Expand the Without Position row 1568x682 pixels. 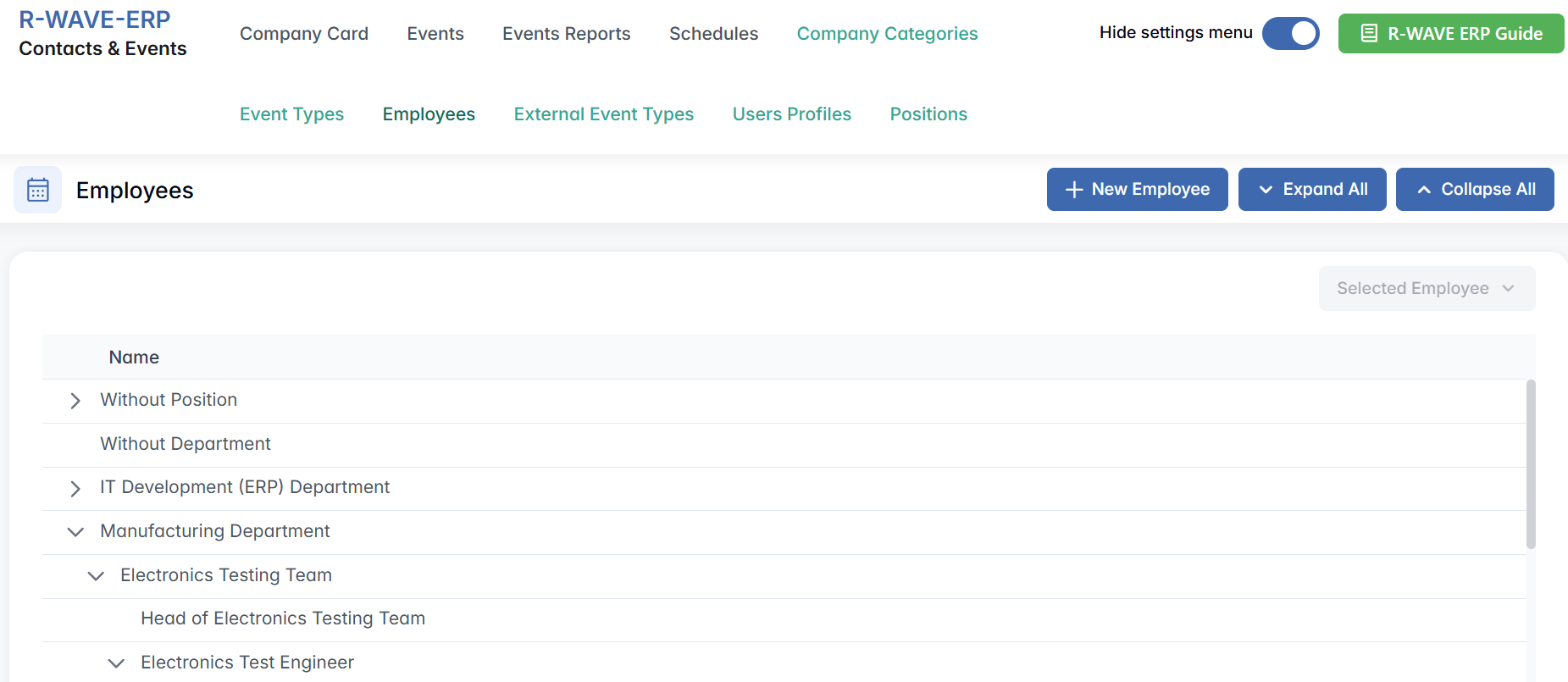[75, 401]
